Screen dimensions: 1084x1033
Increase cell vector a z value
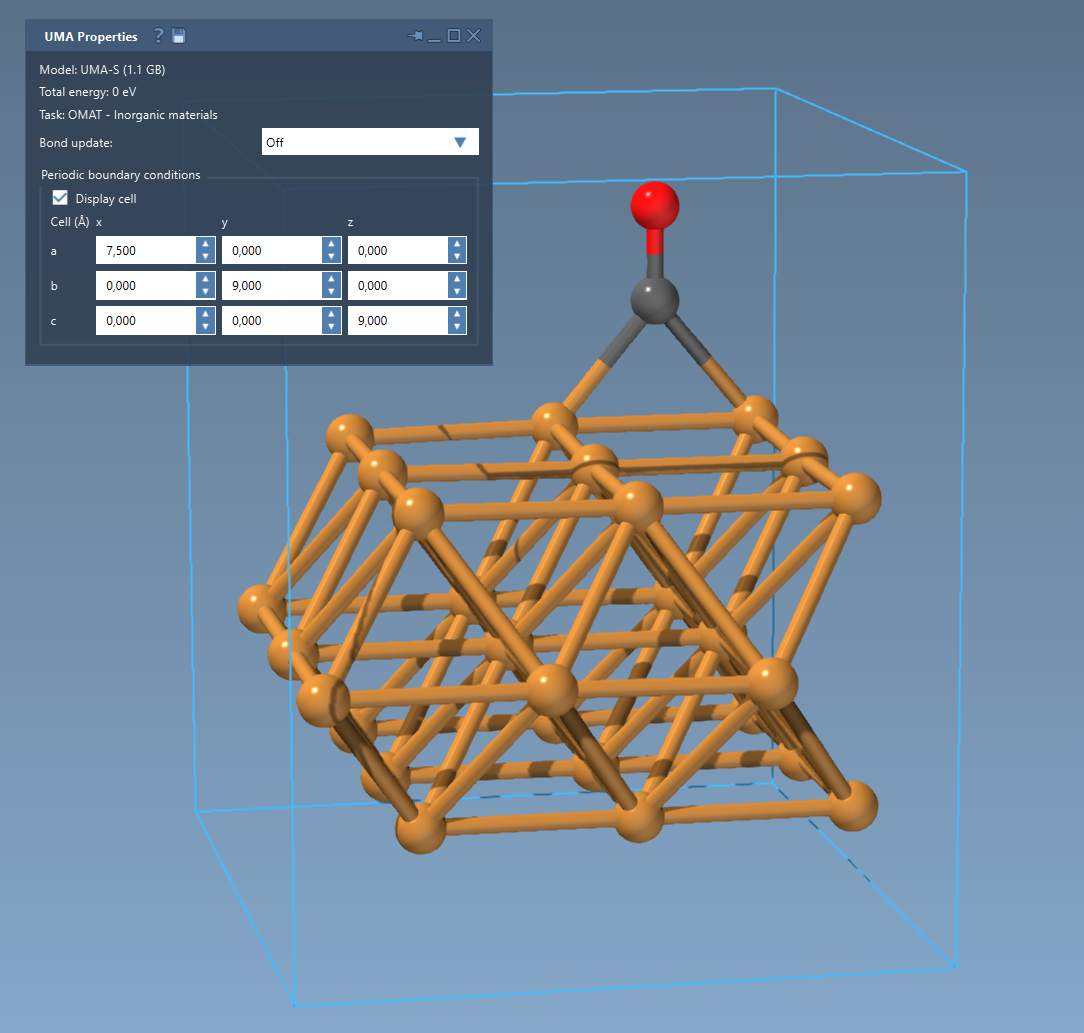pos(457,244)
